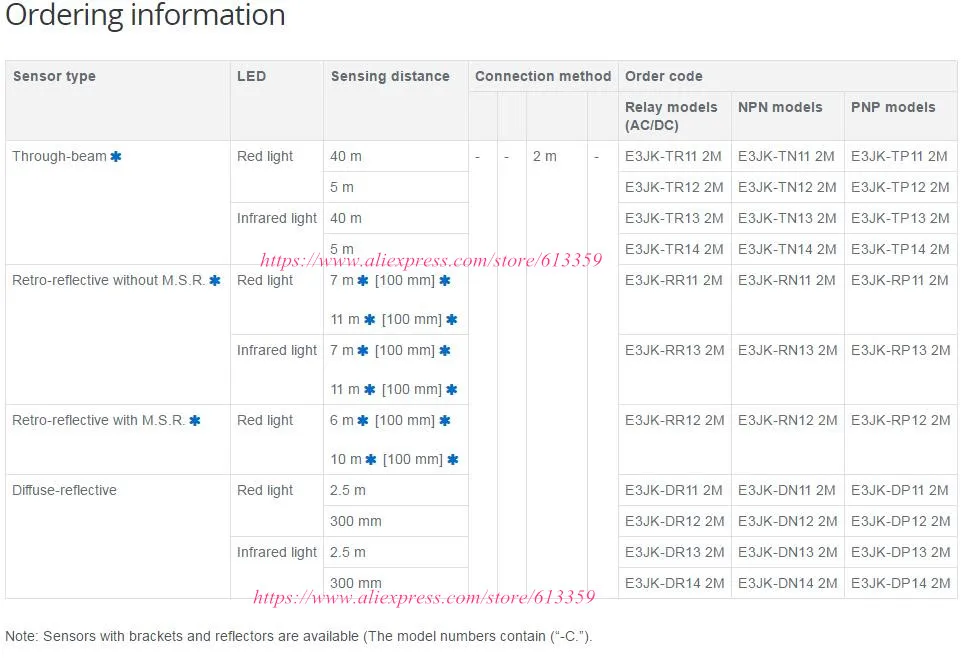
Task: Click the Ordering information heading
Action: click(x=145, y=15)
